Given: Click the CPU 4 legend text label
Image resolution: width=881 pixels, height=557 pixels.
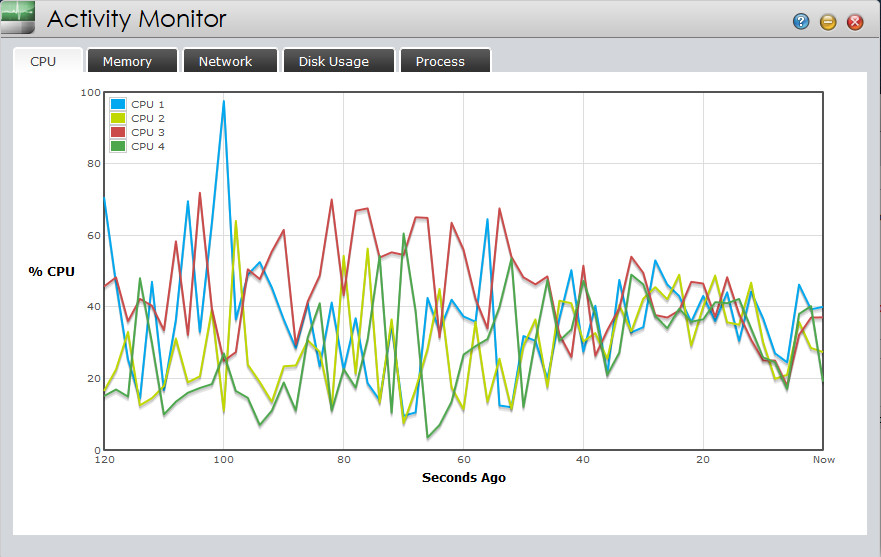Looking at the screenshot, I should (148, 146).
